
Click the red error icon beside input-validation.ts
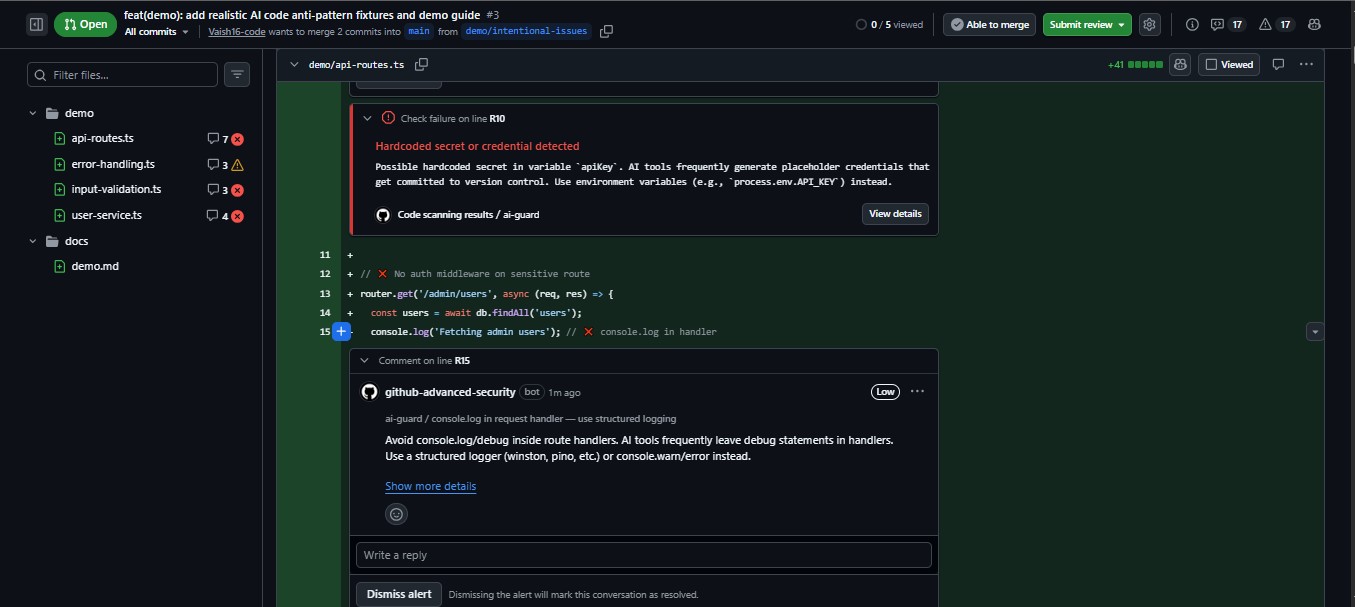click(238, 190)
